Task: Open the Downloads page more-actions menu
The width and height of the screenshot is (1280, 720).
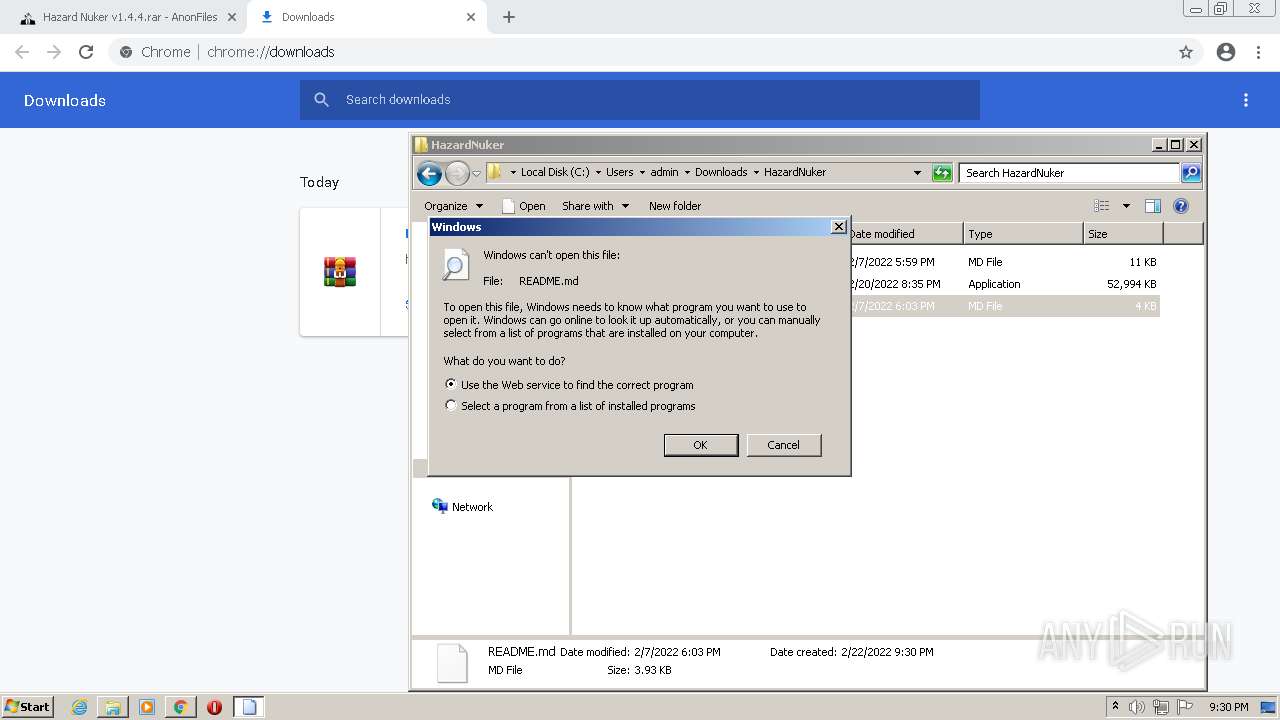Action: pos(1246,100)
